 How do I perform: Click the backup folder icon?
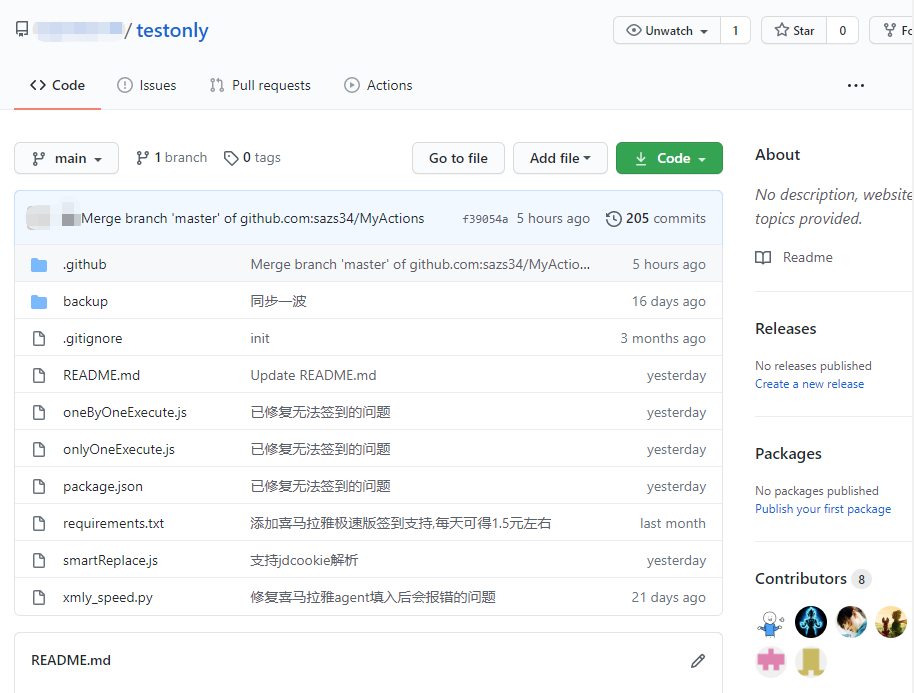click(x=39, y=302)
